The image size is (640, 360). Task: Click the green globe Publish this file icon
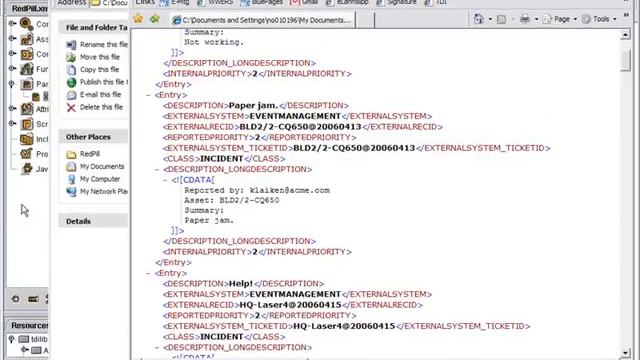71,82
